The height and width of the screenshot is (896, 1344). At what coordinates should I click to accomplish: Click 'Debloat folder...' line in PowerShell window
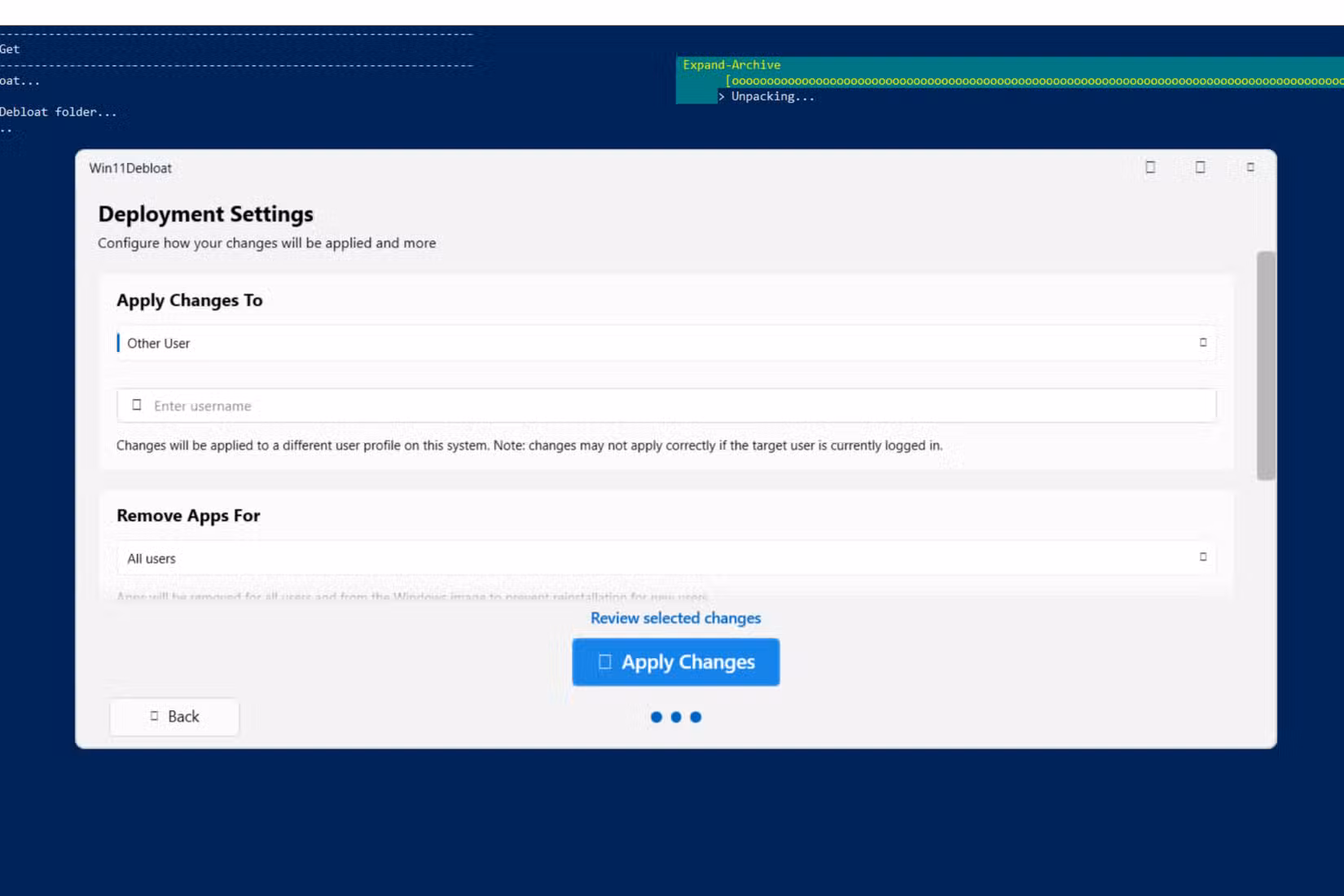58,112
